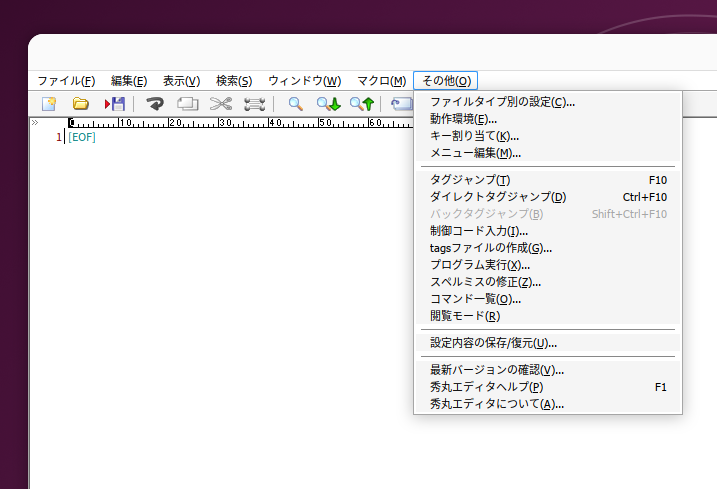This screenshot has width=717, height=489.
Task: Click the Find magnifier icon
Action: coord(295,104)
